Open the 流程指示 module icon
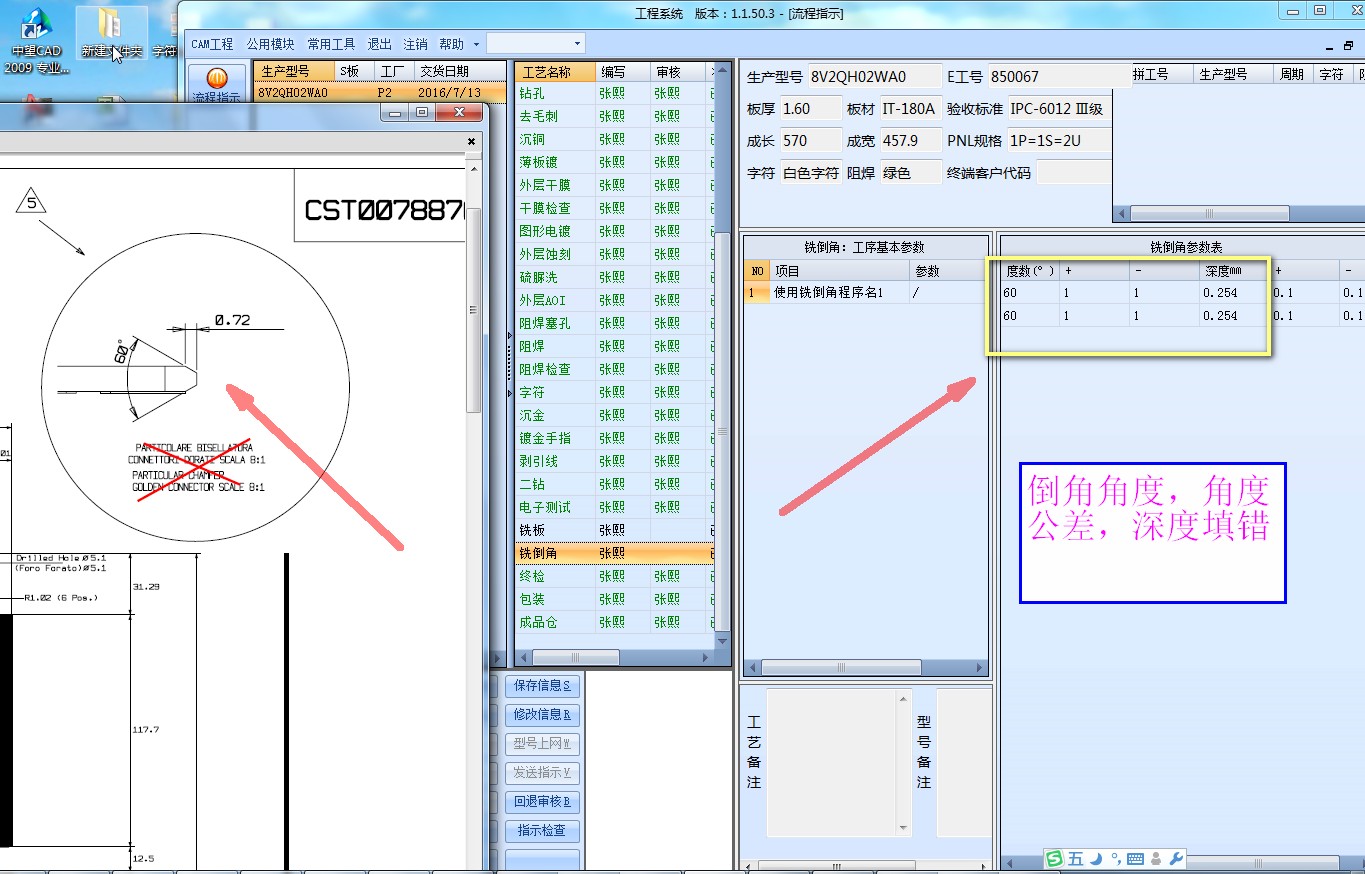 point(217,82)
